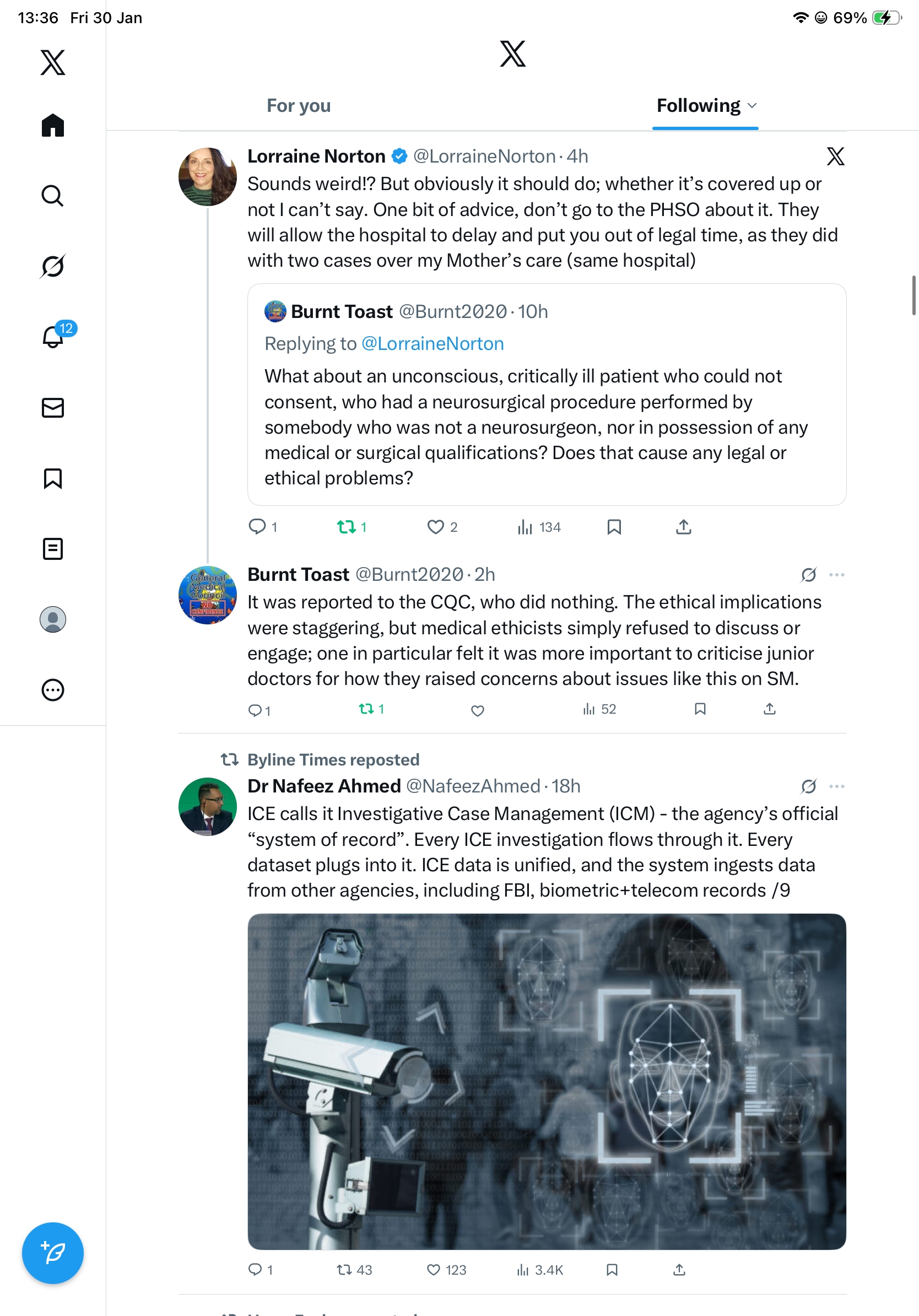This screenshot has width=919, height=1316.
Task: Open the Lists icon in sidebar
Action: point(53,548)
